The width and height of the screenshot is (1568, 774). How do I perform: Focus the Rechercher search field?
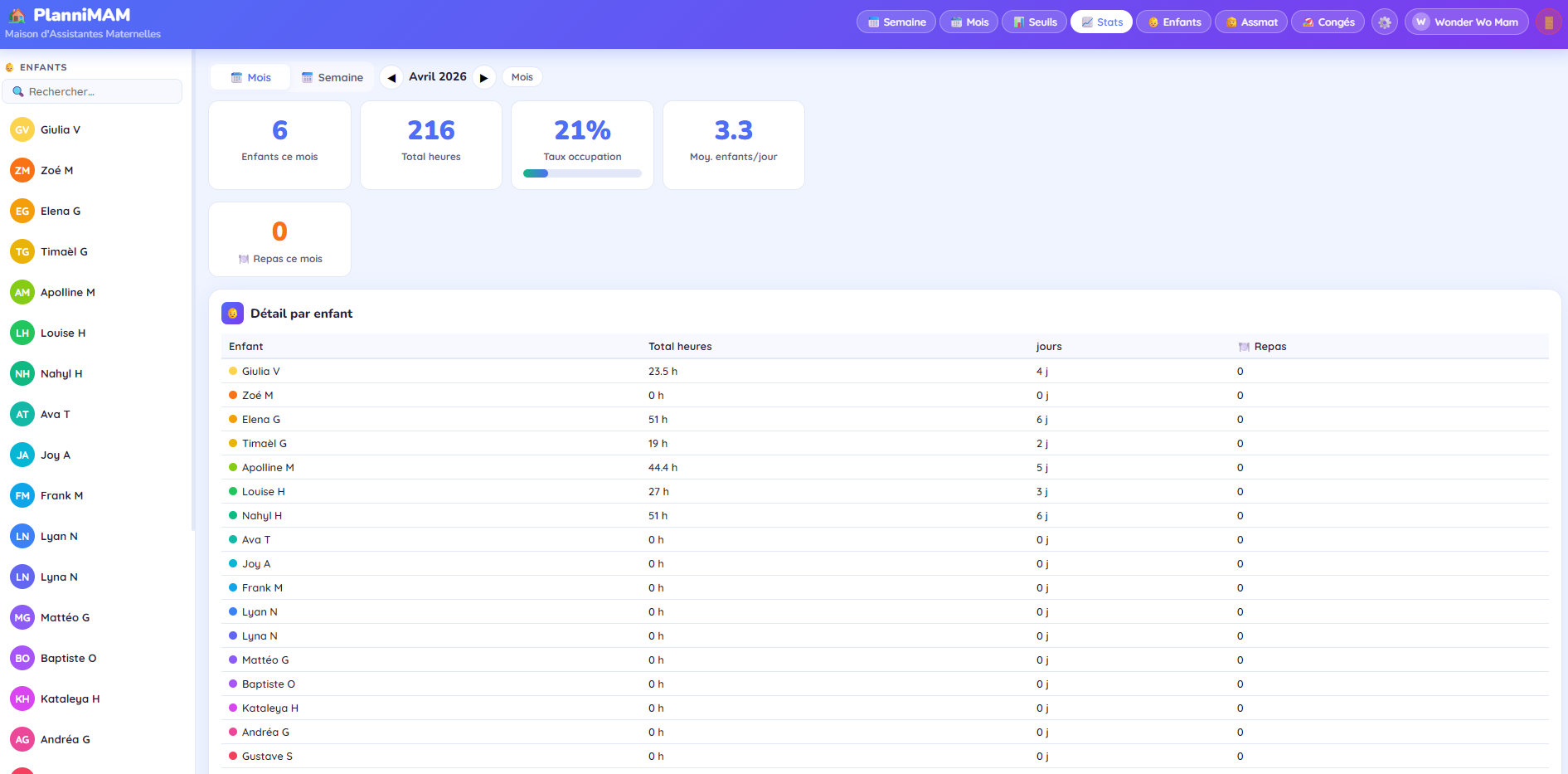pos(93,91)
